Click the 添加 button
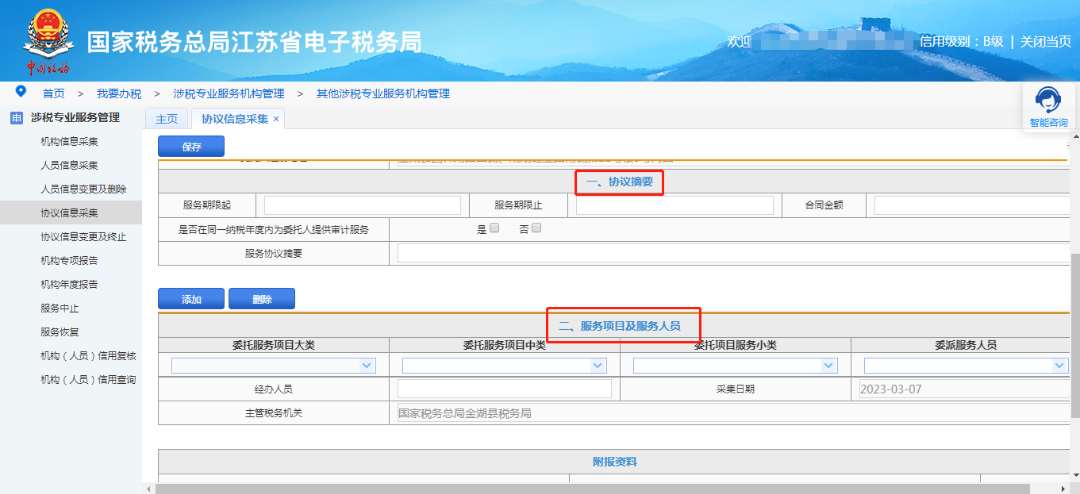Viewport: 1080px width, 494px height. tap(191, 299)
